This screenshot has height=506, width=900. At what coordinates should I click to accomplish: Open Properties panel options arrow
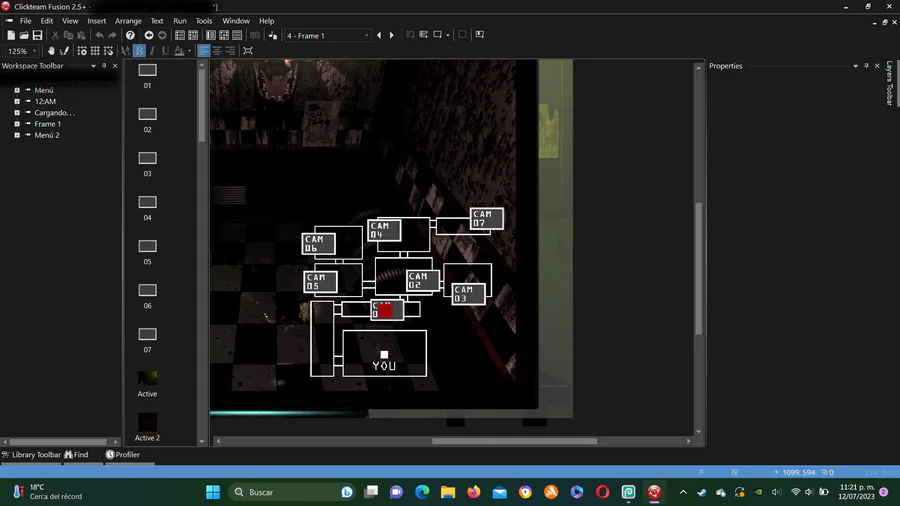(x=855, y=66)
